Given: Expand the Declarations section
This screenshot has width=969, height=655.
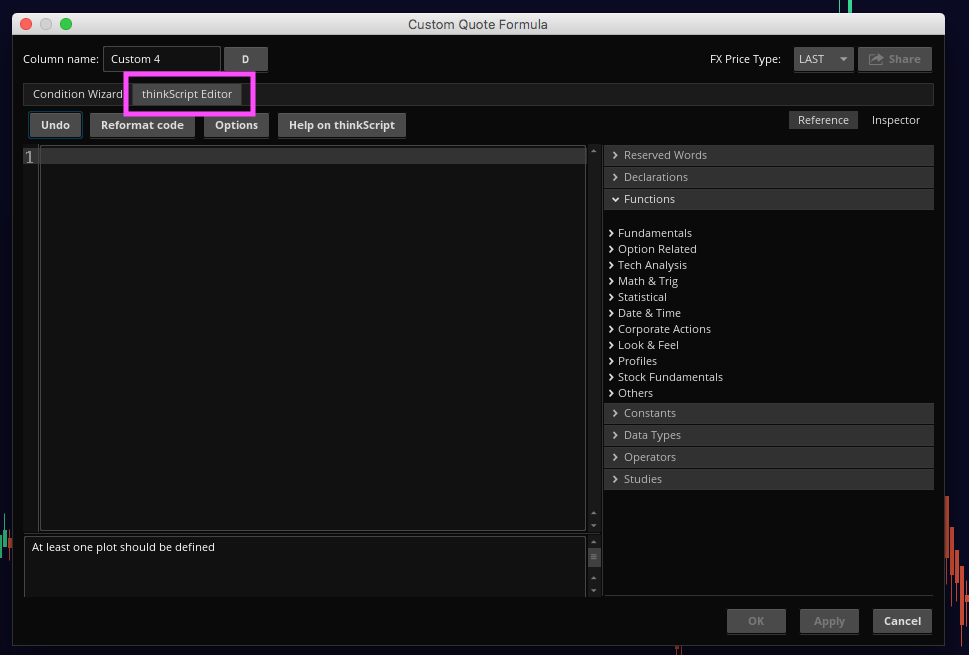Looking at the screenshot, I should 655,177.
